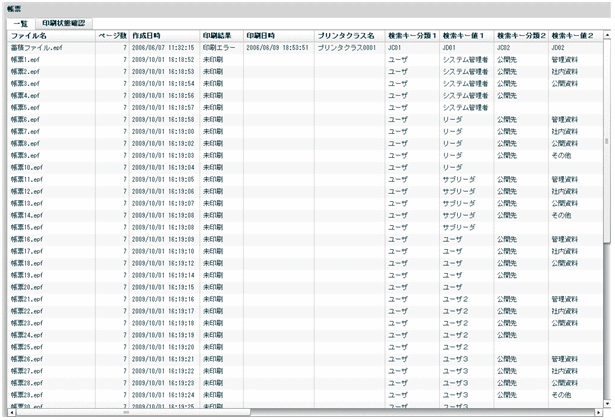Select file 帳票1.epf in the list
Screen dimensions: 615x420
point(25,59)
